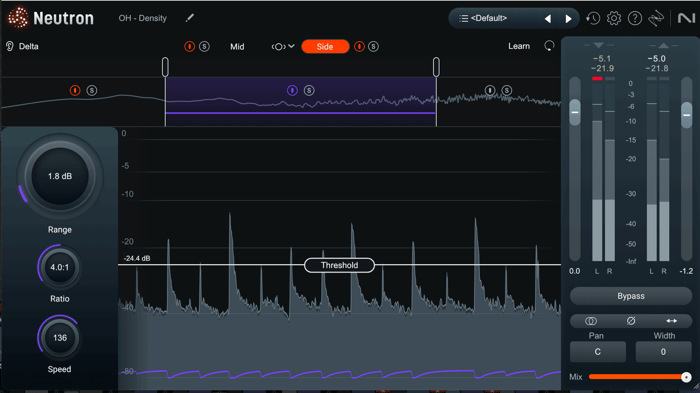Click the Mix slider handle
Viewport: 700px width, 393px height.
click(x=686, y=377)
